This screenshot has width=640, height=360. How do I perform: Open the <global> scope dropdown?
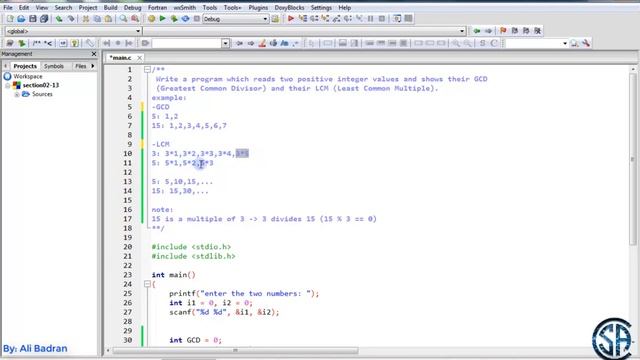pos(138,31)
